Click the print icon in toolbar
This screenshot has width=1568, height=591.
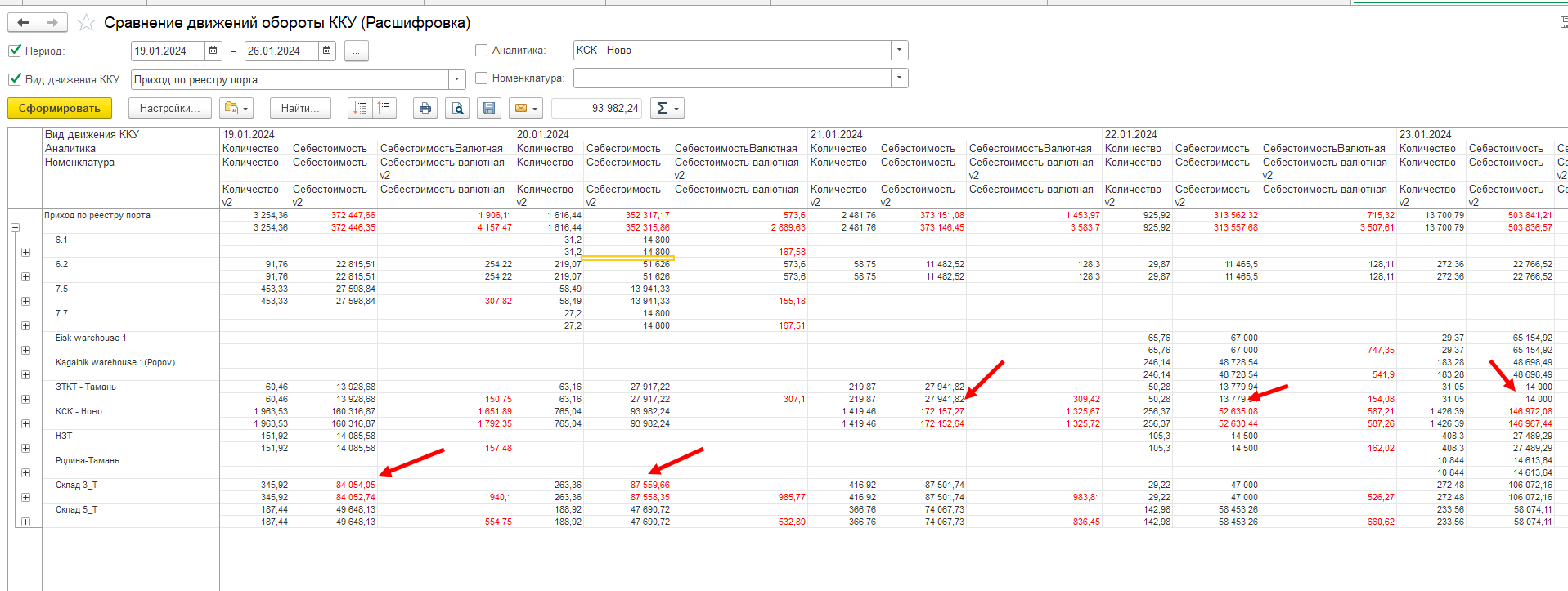(x=425, y=108)
